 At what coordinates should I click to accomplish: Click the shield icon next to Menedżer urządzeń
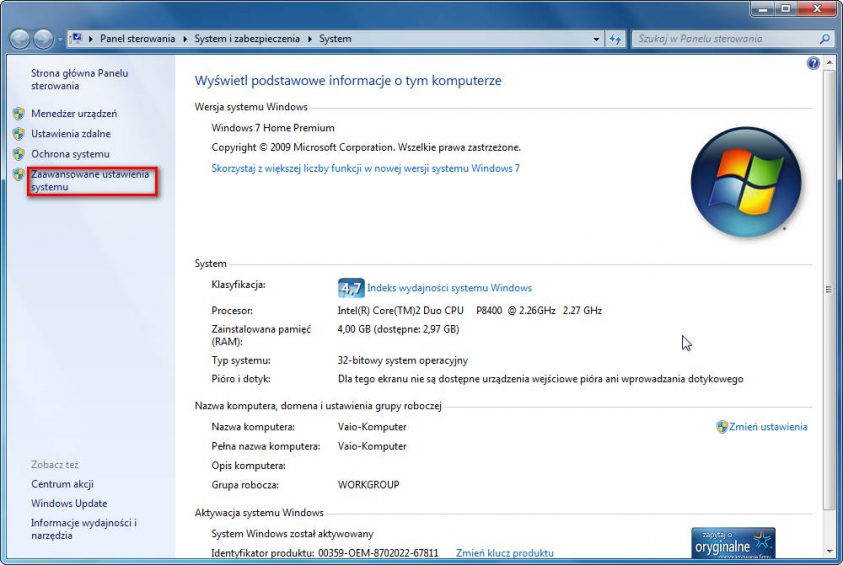[x=19, y=114]
